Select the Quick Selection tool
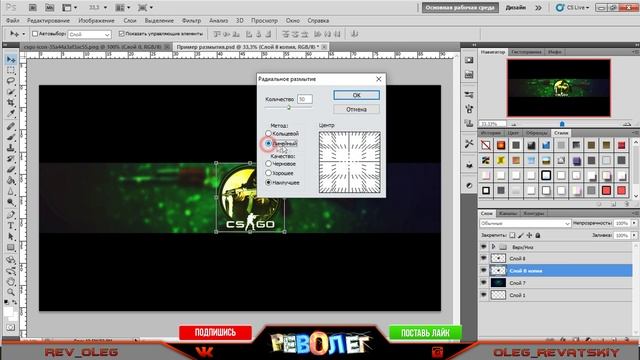Screen dimensions: 640x360 [x=11, y=92]
